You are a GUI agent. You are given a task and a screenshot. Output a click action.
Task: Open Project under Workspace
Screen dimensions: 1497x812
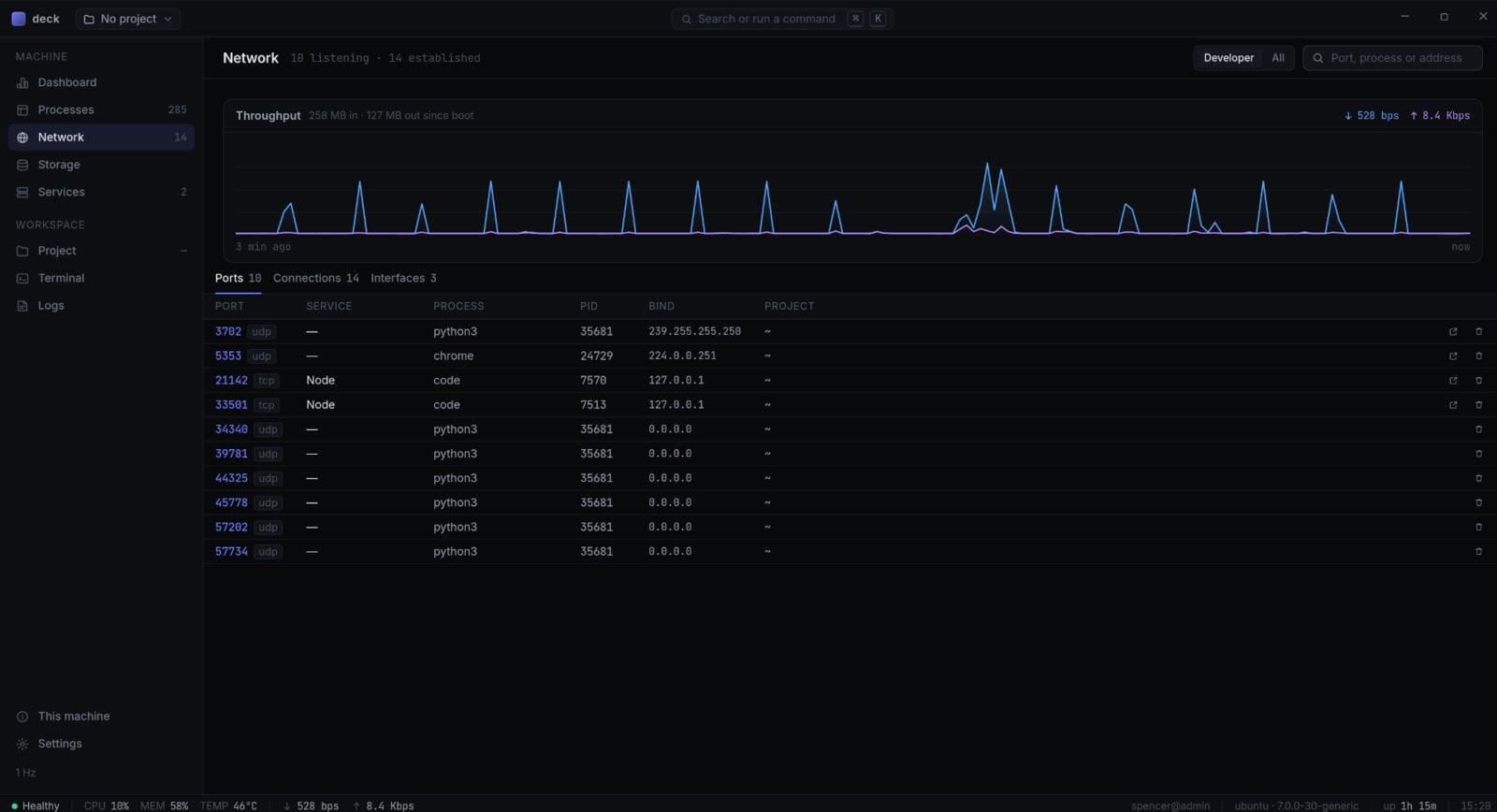coord(101,251)
